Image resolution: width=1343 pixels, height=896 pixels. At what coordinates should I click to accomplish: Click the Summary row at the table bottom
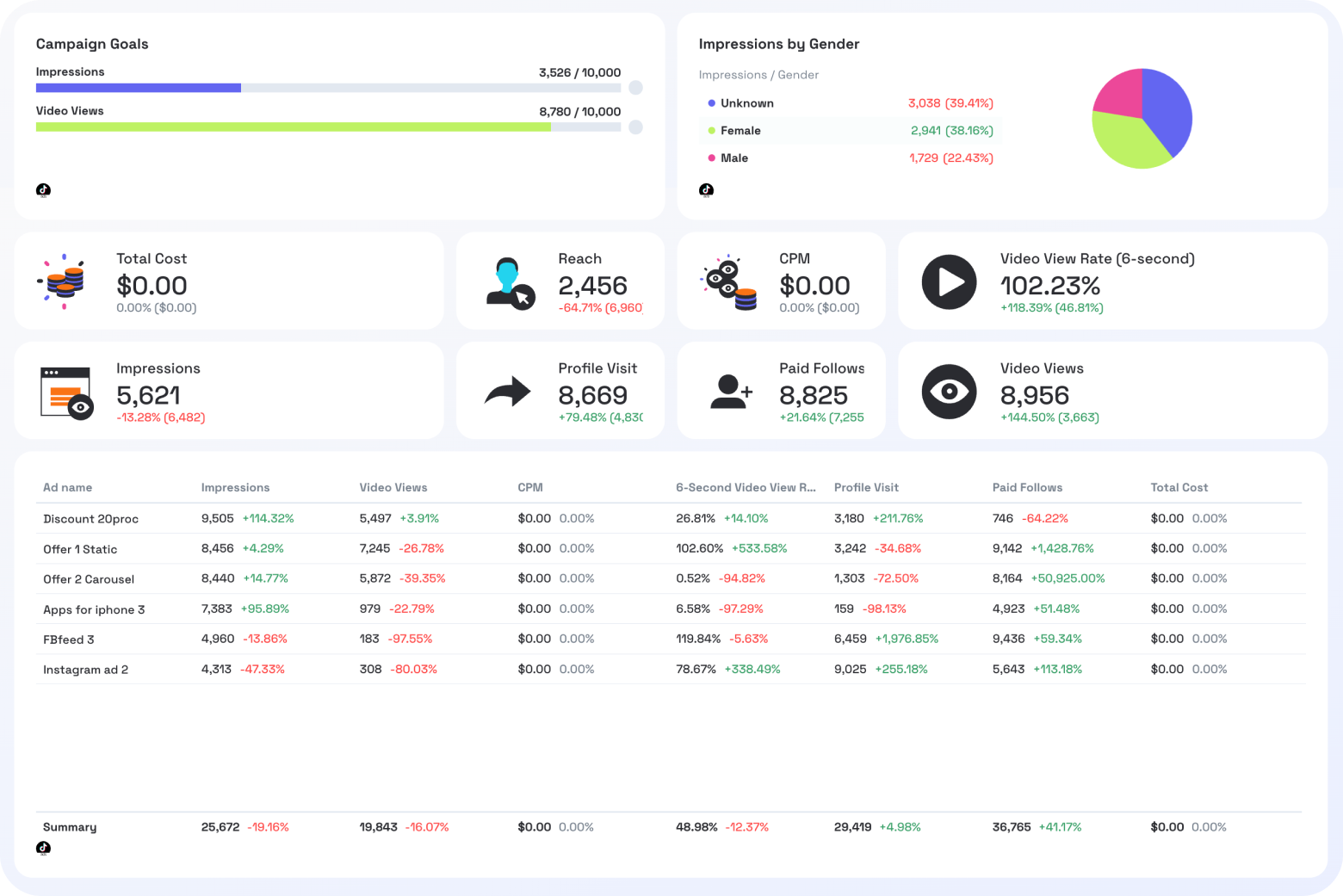click(69, 827)
